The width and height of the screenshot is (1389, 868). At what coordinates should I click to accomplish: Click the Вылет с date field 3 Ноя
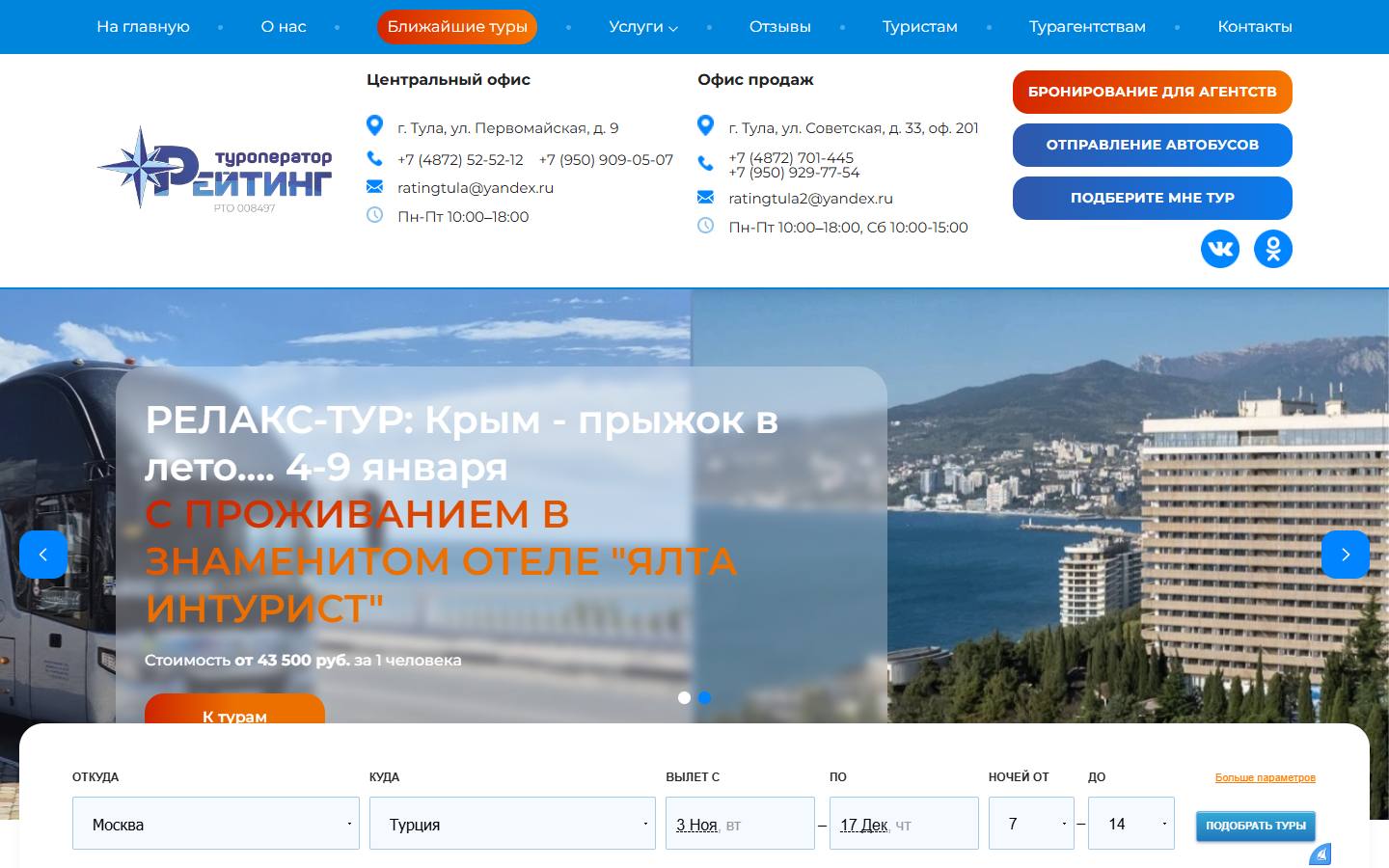coord(740,824)
